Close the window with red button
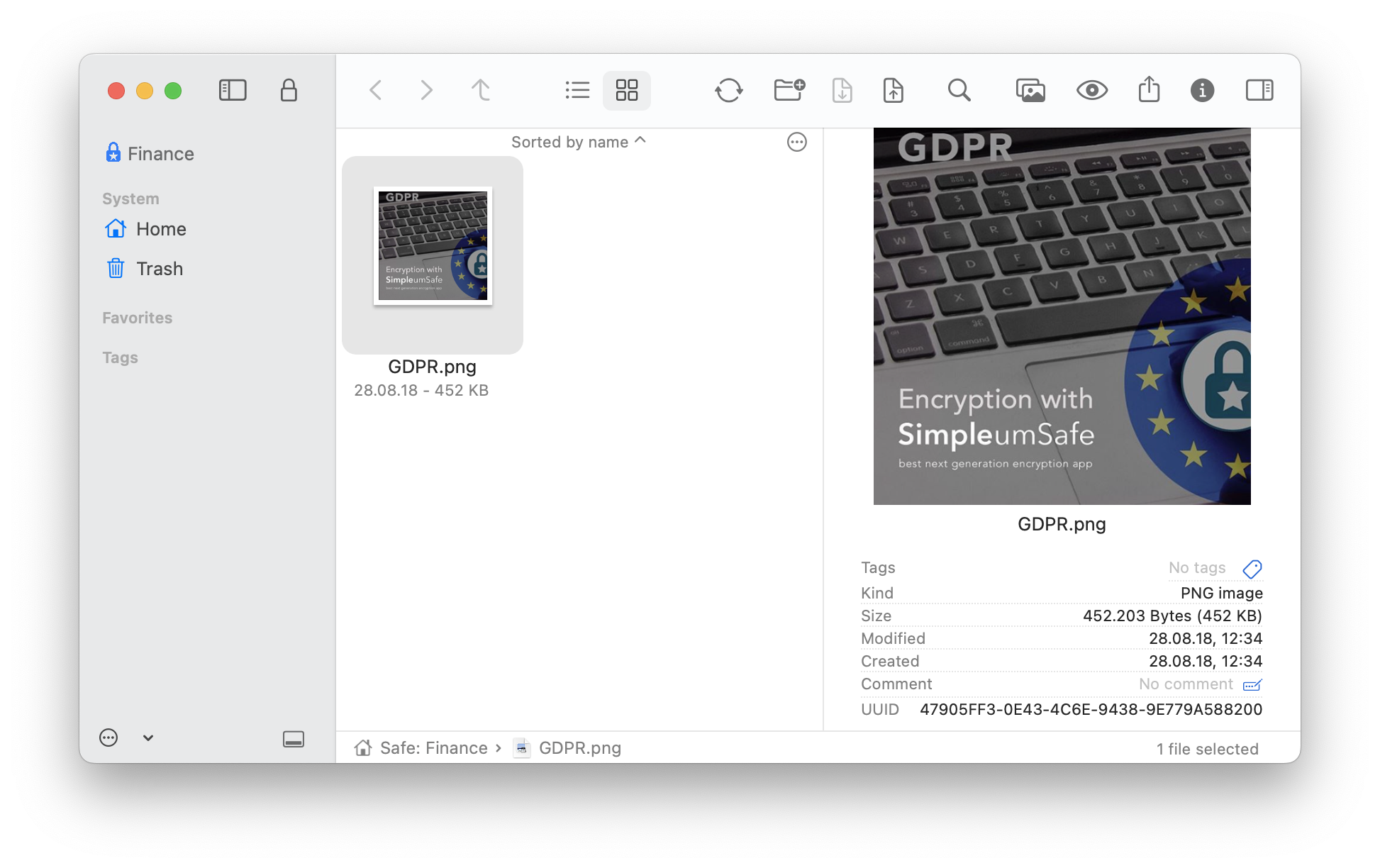The height and width of the screenshot is (868, 1380). tap(116, 90)
